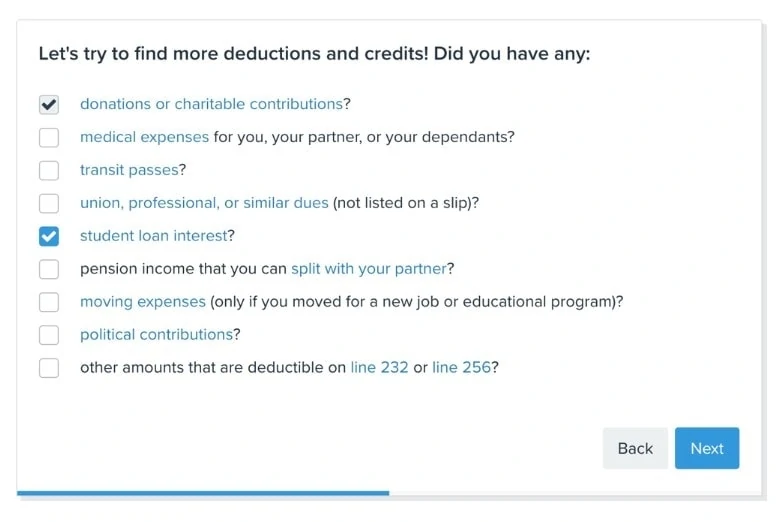The width and height of the screenshot is (783, 522).
Task: Click the split with your partner link
Action: (368, 269)
